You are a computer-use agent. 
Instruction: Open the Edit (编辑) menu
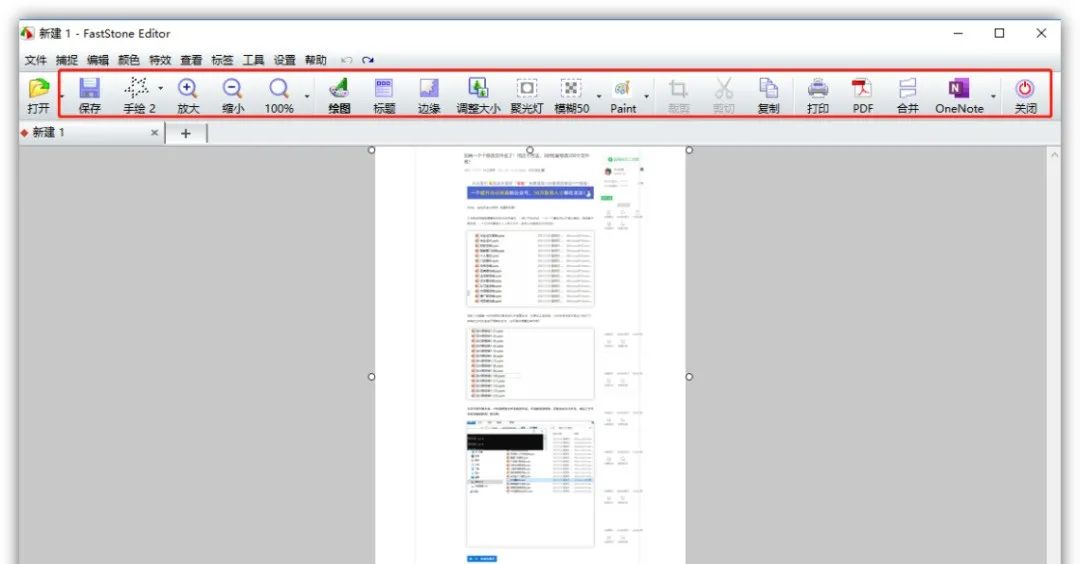[x=98, y=61]
